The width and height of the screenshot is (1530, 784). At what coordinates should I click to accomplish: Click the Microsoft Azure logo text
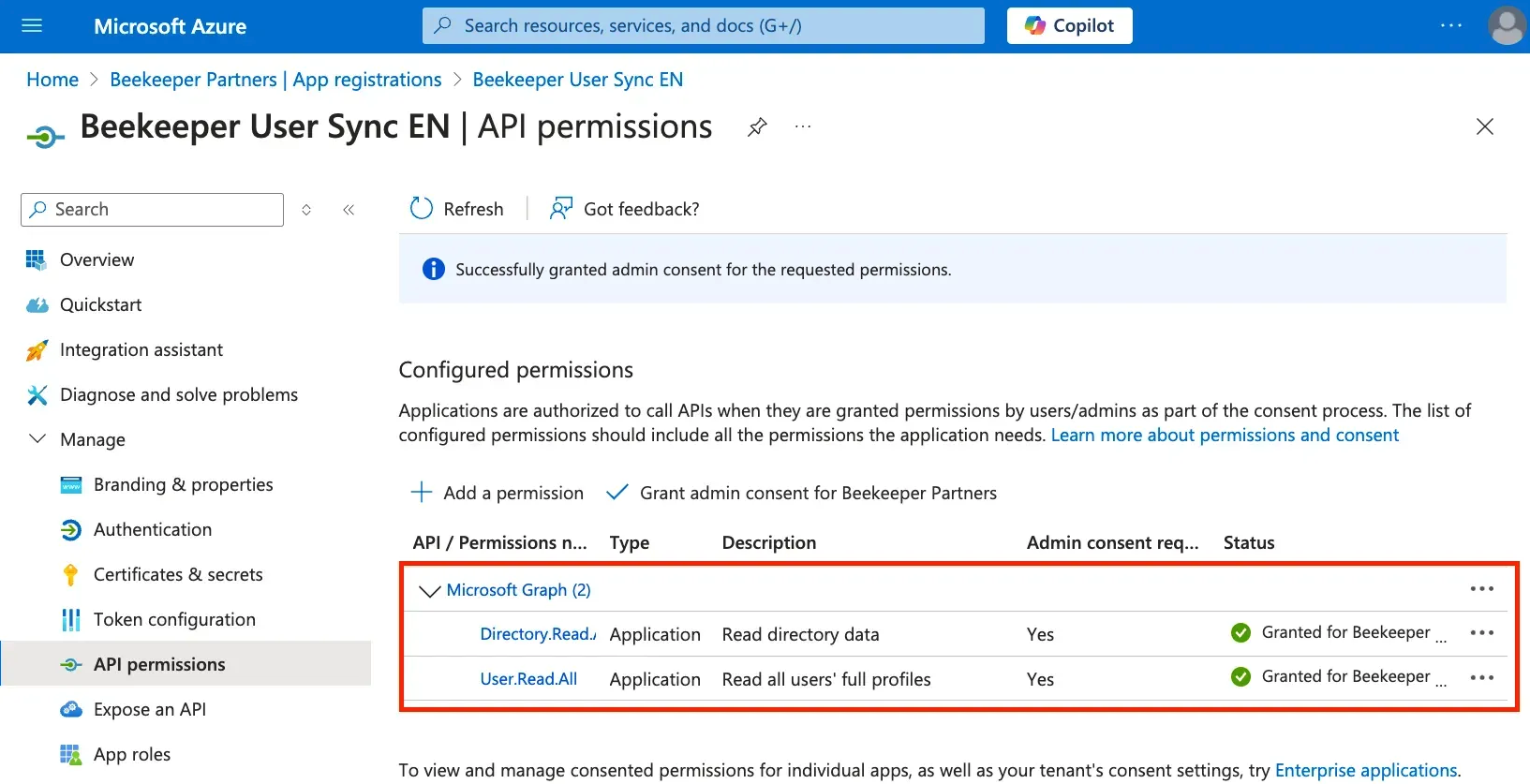171,26
